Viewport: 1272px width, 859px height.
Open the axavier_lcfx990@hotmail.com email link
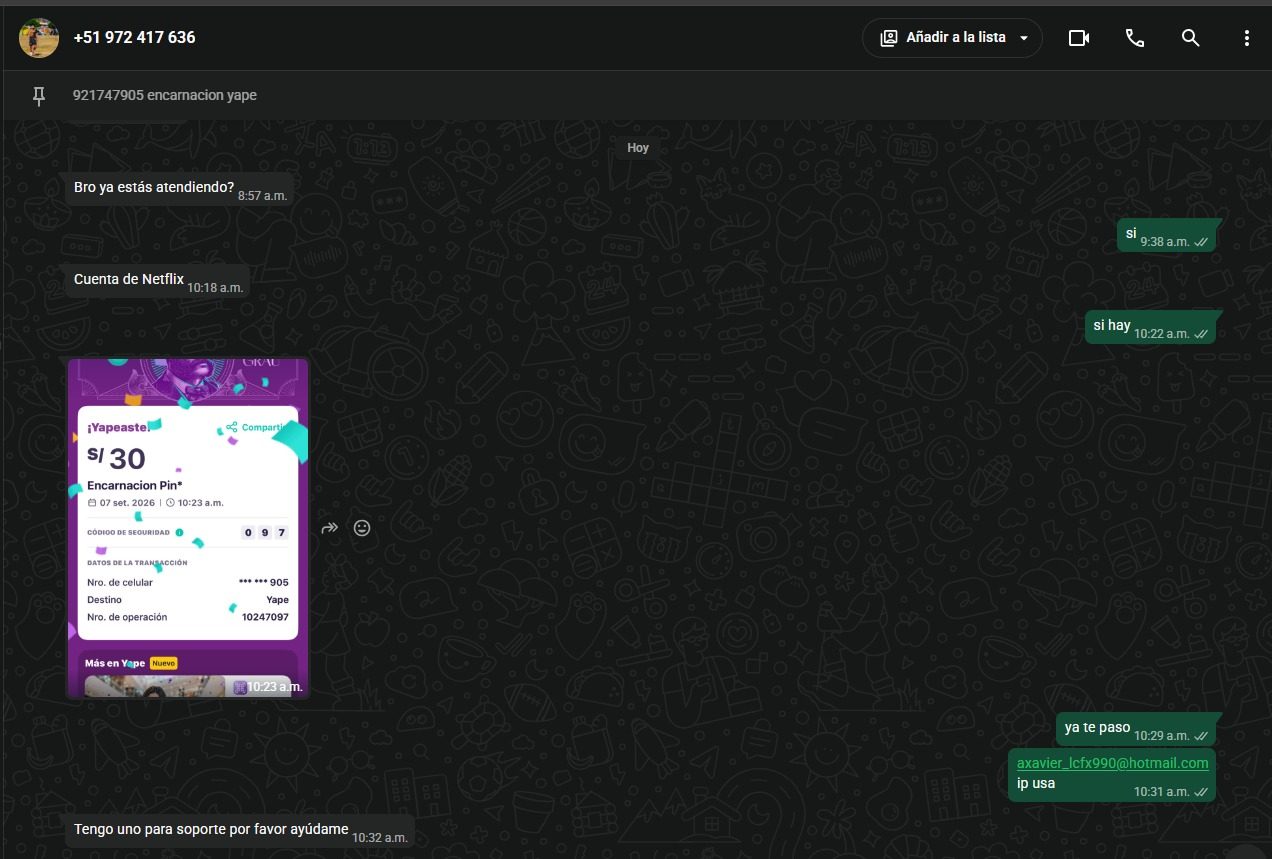(x=1112, y=763)
